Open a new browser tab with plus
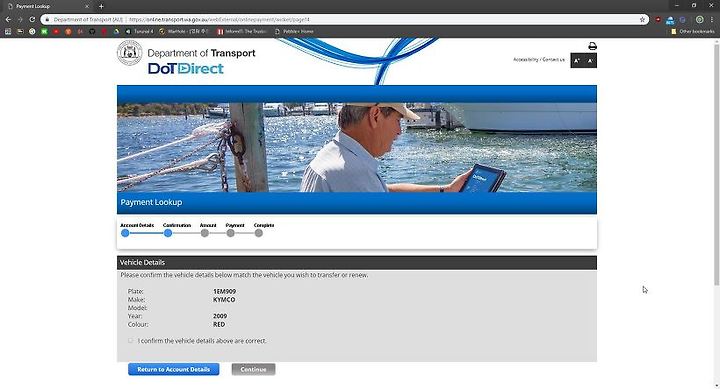The width and height of the screenshot is (720, 389). (x=101, y=6)
